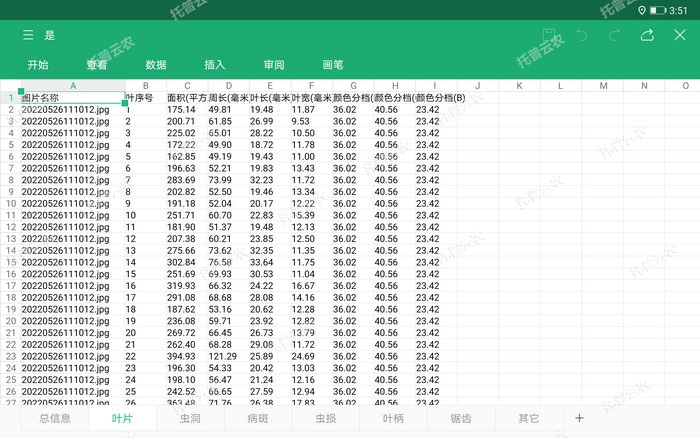This screenshot has height=438, width=700.
Task: Click cell A1 containing 图片名称
Action: click(x=71, y=98)
